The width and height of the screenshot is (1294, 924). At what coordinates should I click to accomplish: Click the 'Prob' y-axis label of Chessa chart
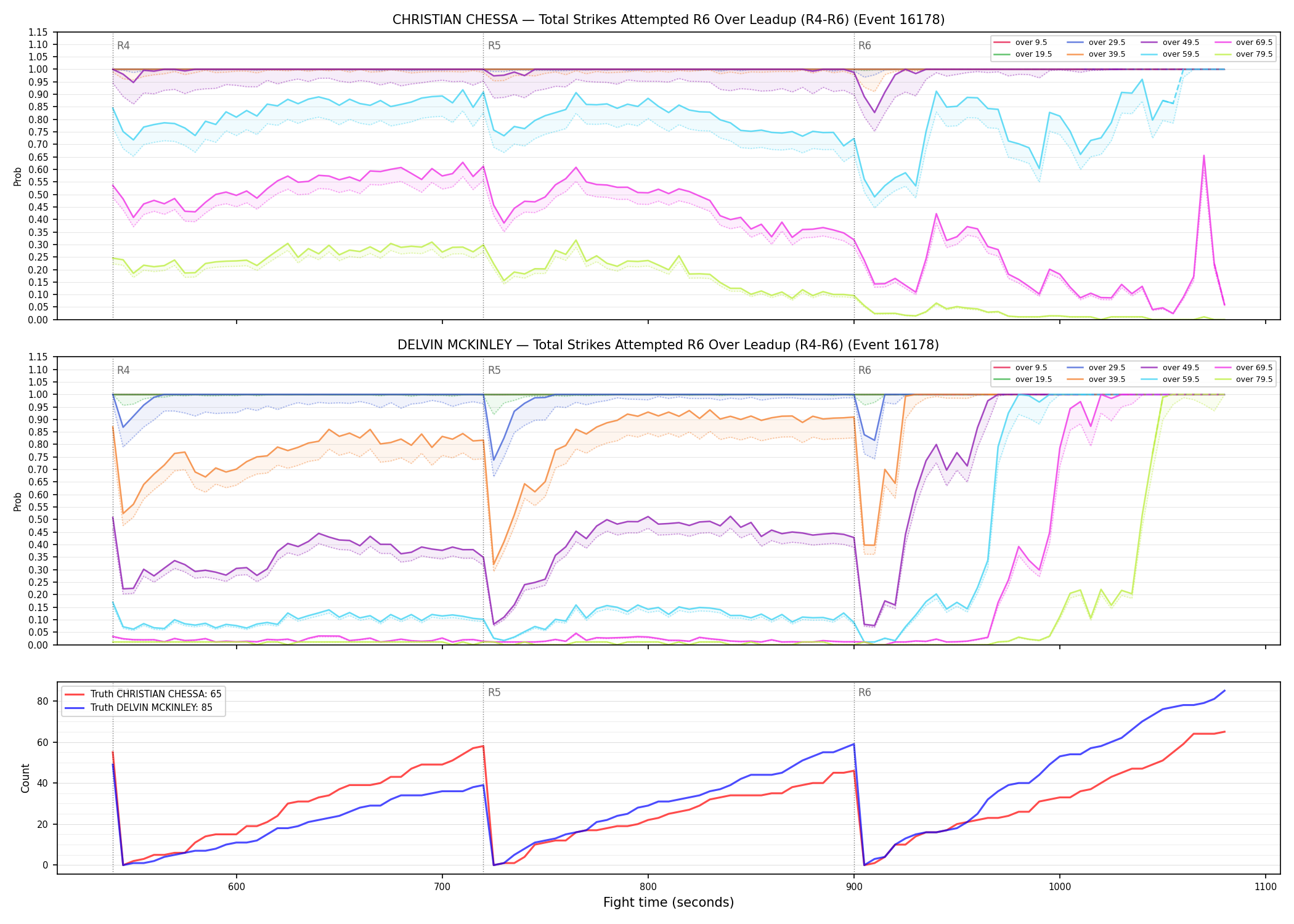18,176
